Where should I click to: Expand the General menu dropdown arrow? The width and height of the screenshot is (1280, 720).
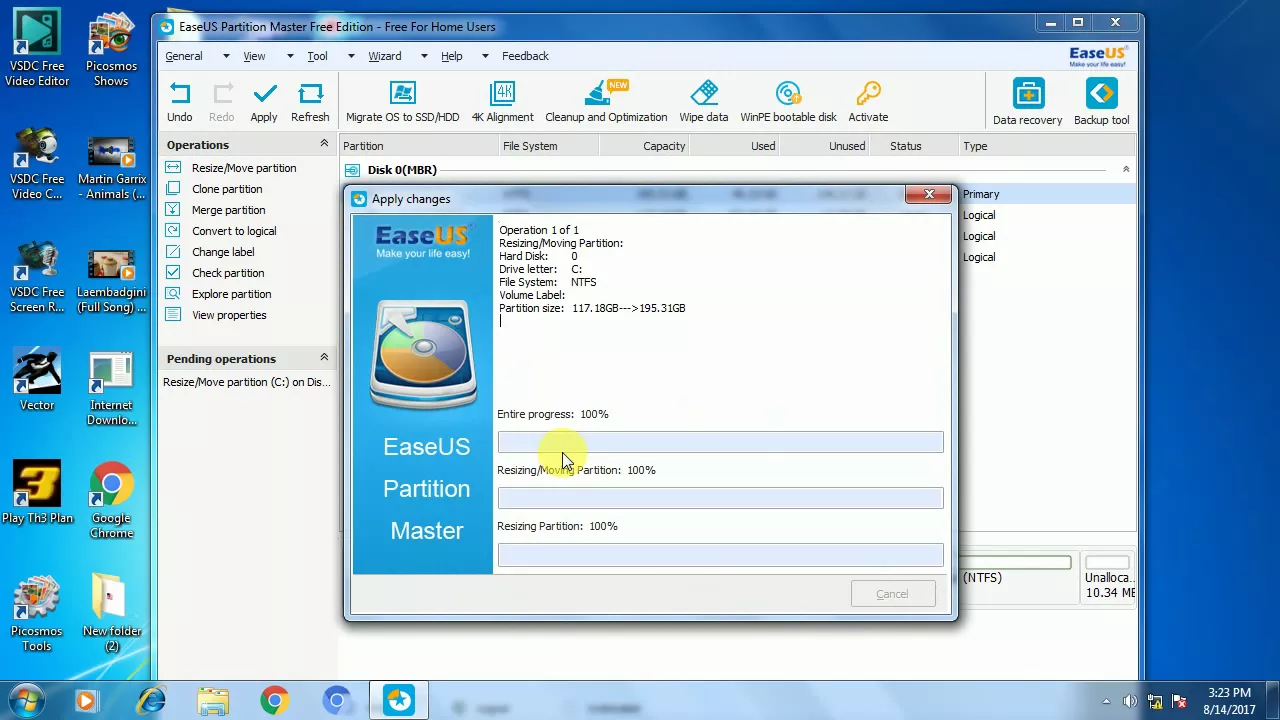coord(226,56)
